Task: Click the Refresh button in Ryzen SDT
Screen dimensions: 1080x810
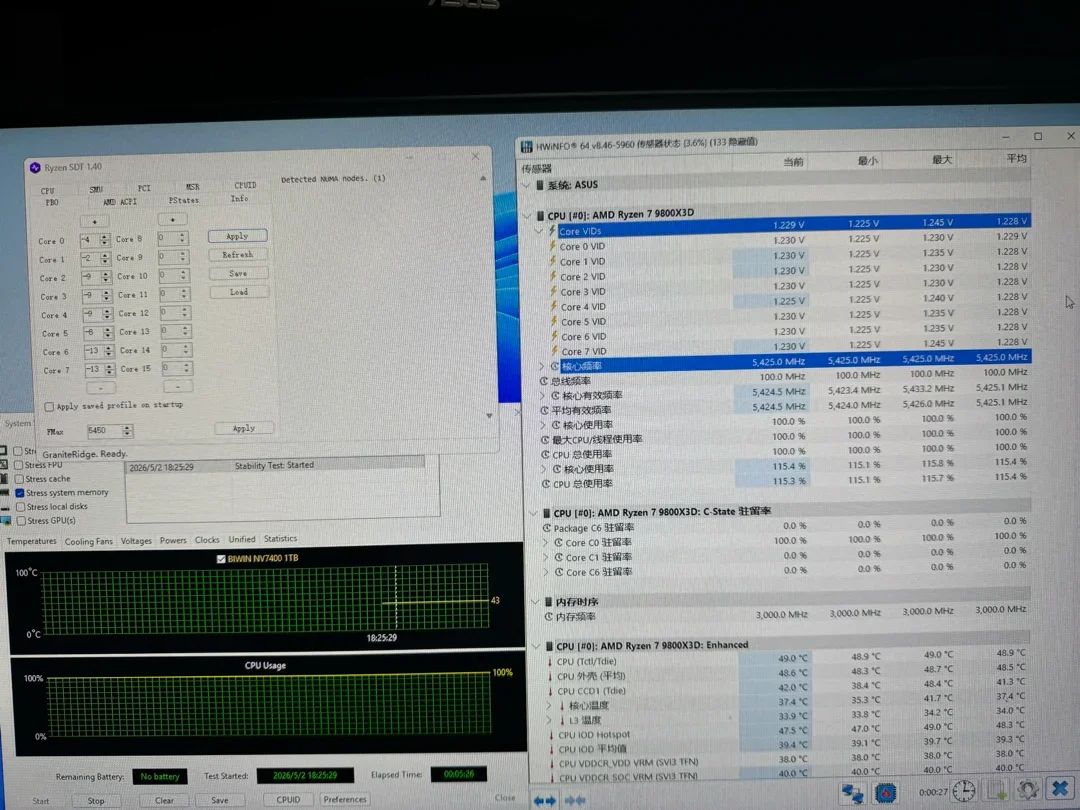Action: click(x=238, y=255)
